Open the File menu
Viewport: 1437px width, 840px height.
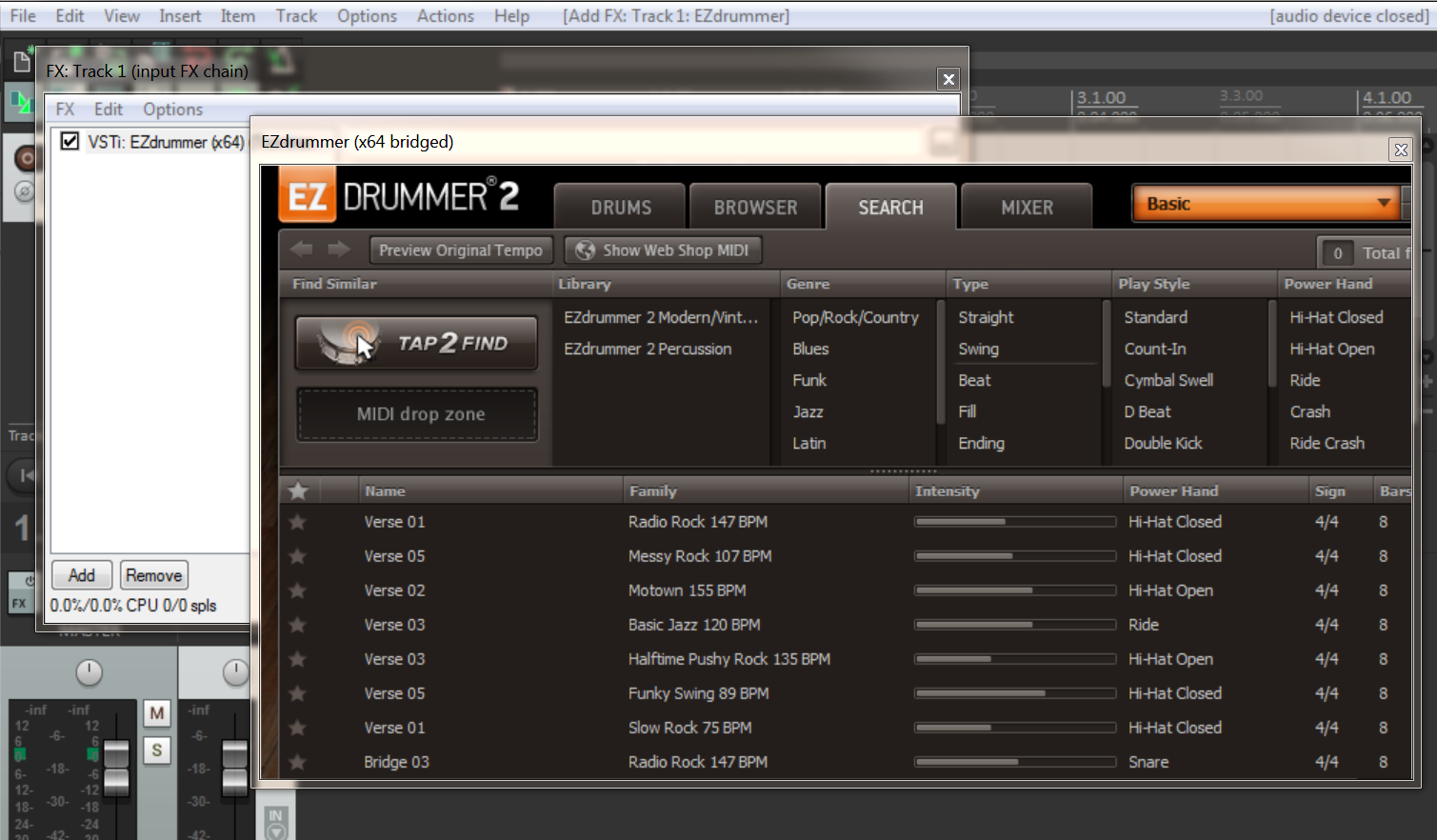[x=23, y=16]
